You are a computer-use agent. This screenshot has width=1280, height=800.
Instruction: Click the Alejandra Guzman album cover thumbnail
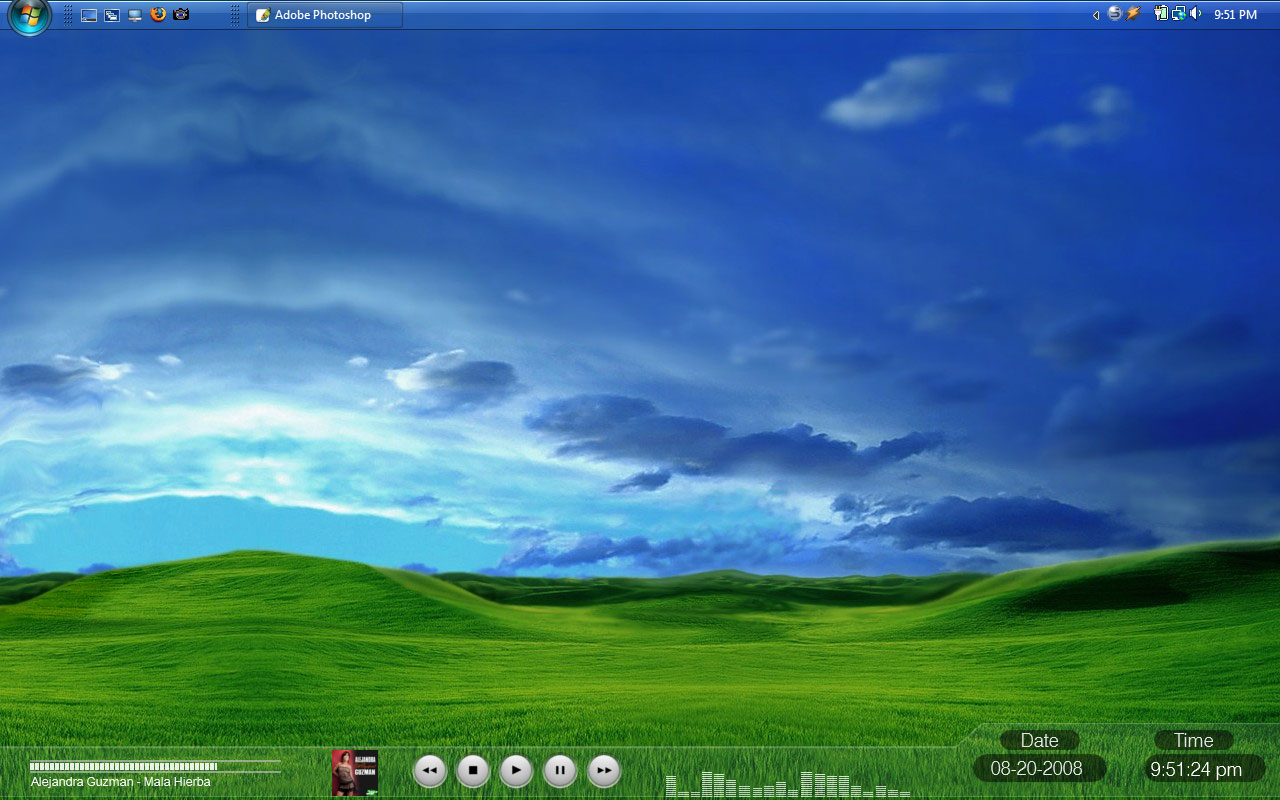[x=355, y=772]
